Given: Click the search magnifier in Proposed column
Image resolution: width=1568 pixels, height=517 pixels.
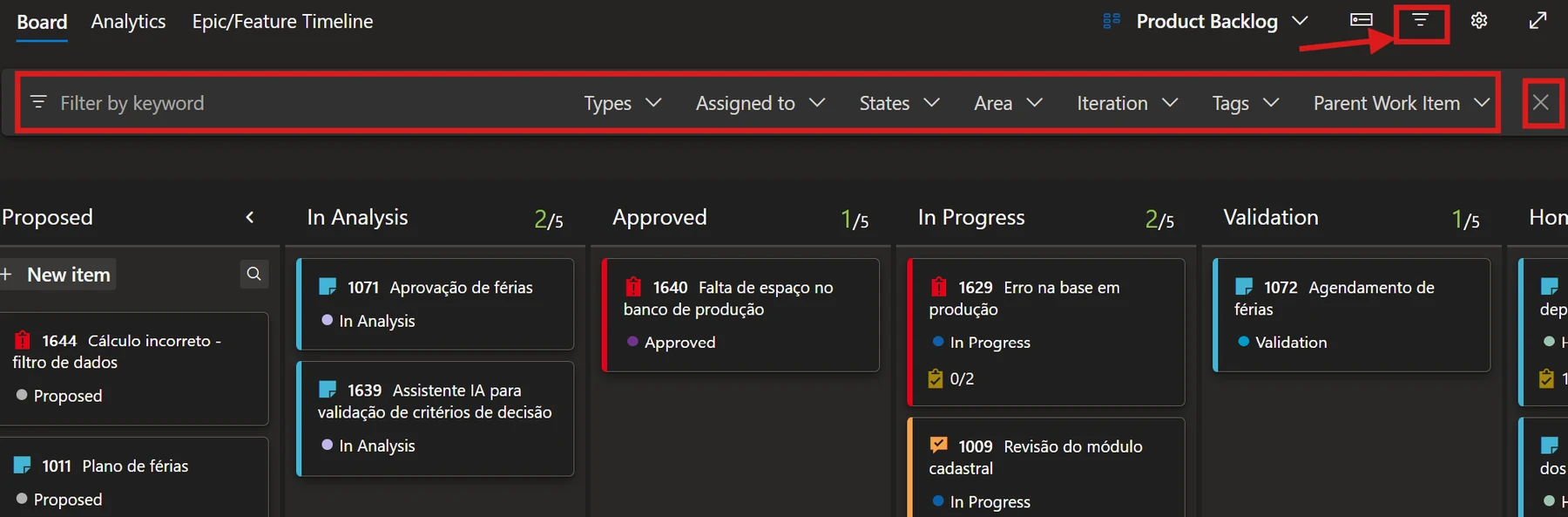Looking at the screenshot, I should point(253,274).
